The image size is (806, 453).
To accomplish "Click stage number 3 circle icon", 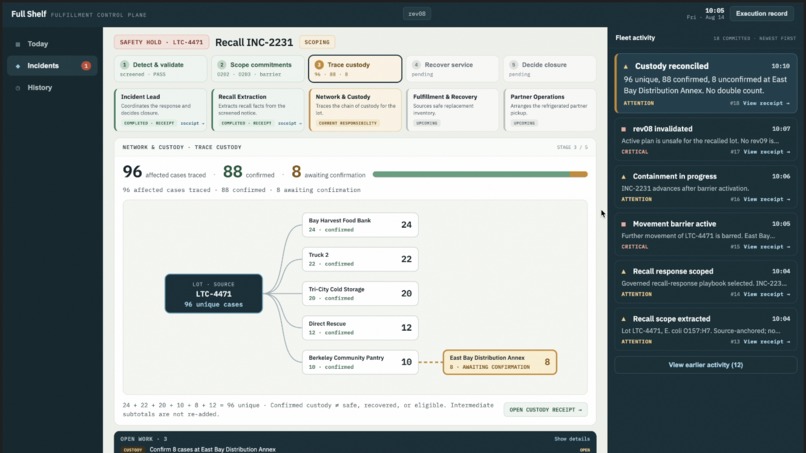I will (x=319, y=65).
